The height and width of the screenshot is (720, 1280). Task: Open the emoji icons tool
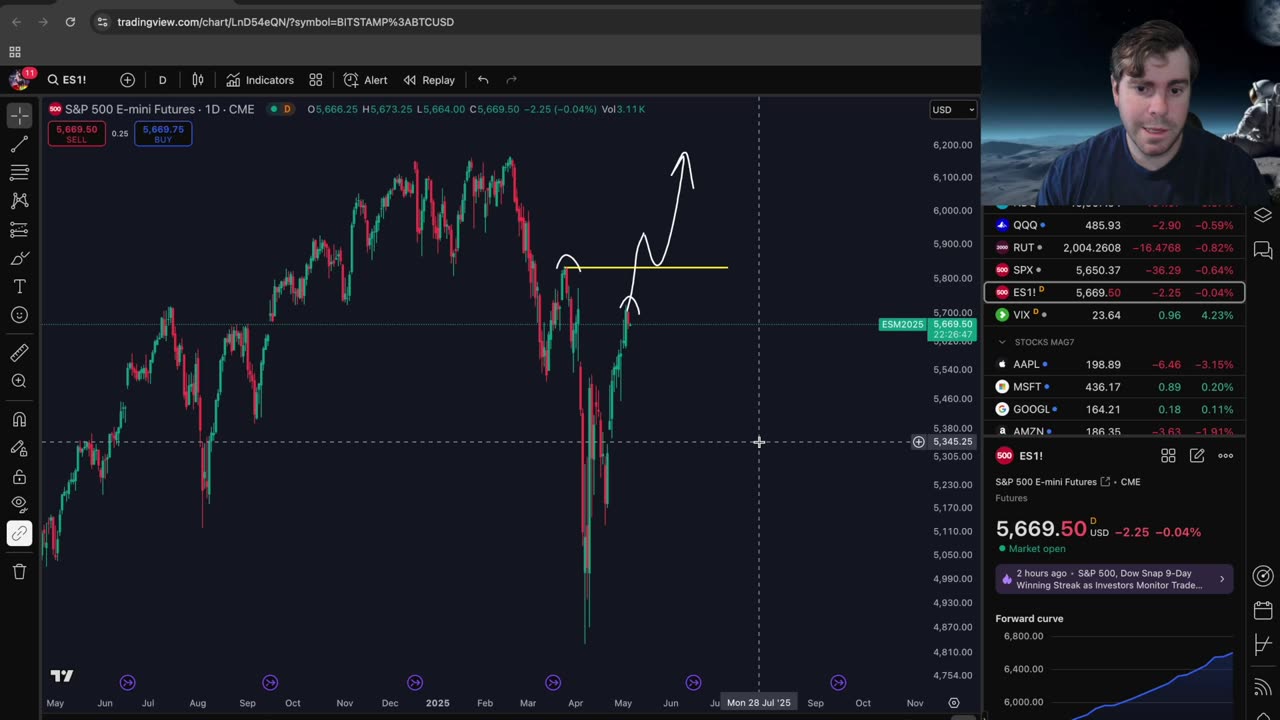(19, 316)
